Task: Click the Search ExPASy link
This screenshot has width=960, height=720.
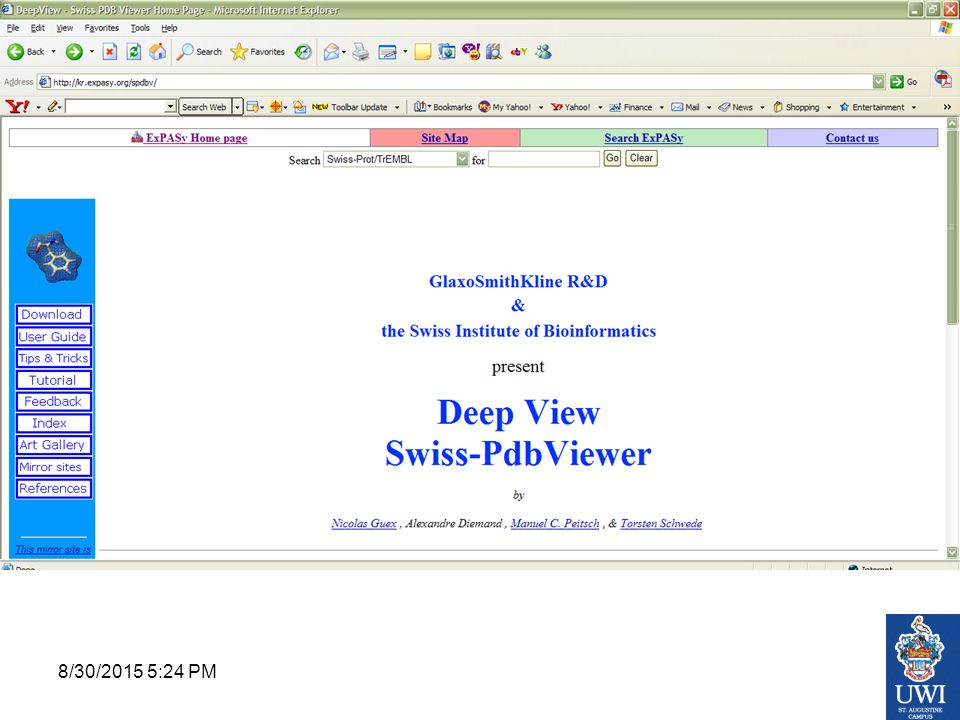Action: tap(643, 138)
